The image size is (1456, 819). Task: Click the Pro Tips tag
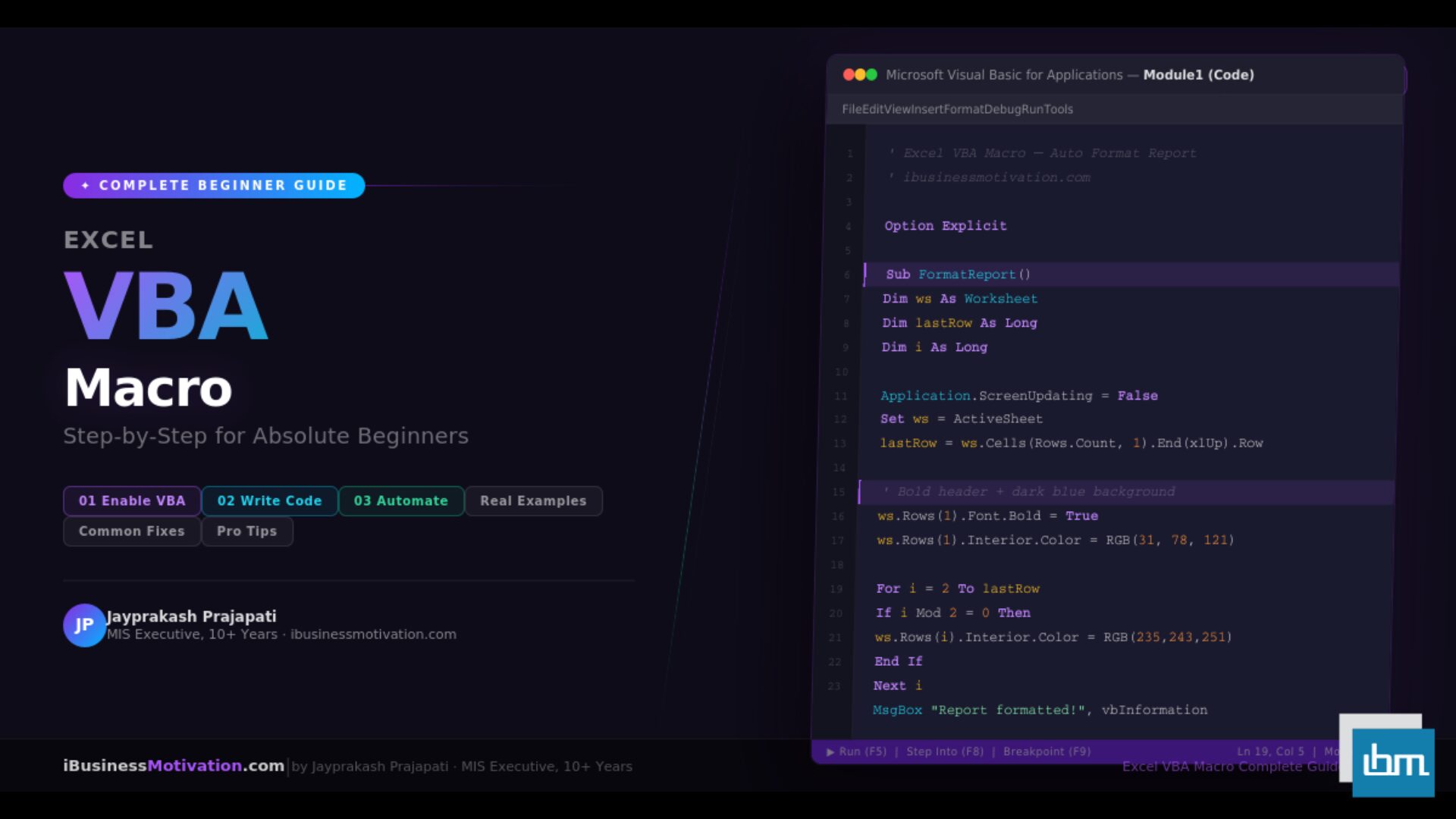tap(246, 532)
